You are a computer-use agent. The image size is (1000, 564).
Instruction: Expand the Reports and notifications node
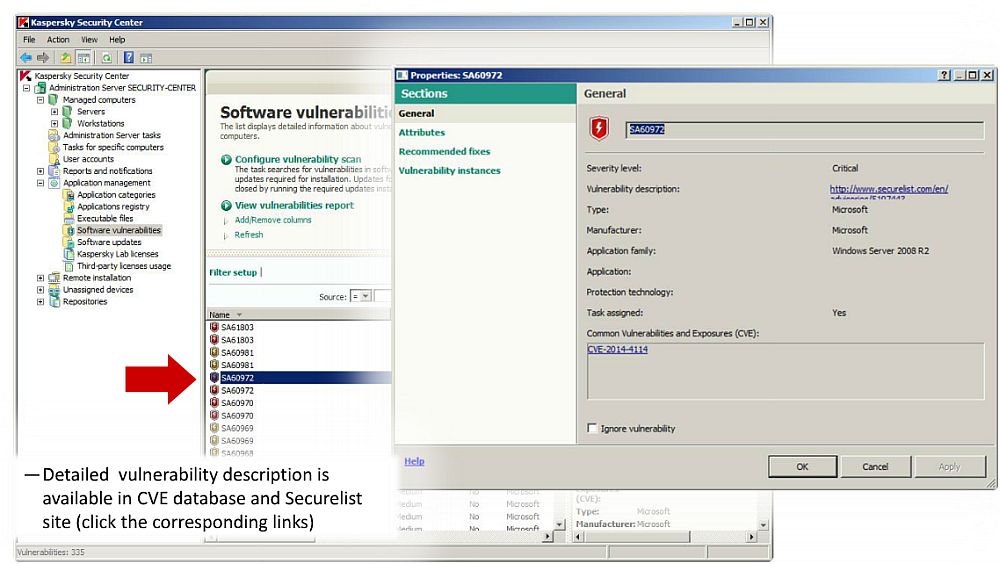point(40,171)
